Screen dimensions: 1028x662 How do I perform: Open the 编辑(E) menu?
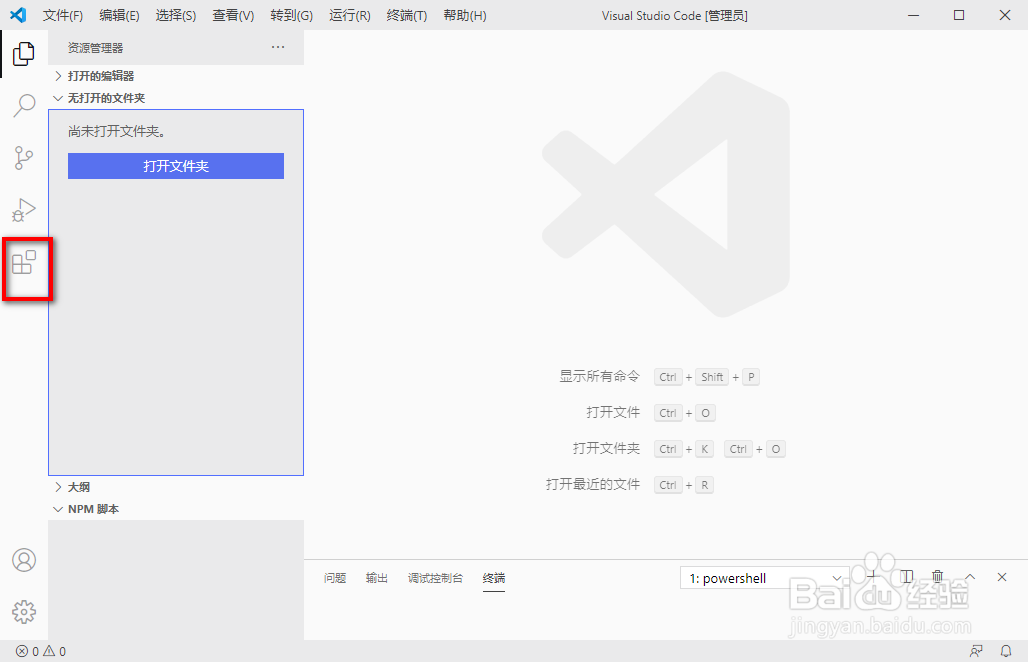pyautogui.click(x=119, y=15)
